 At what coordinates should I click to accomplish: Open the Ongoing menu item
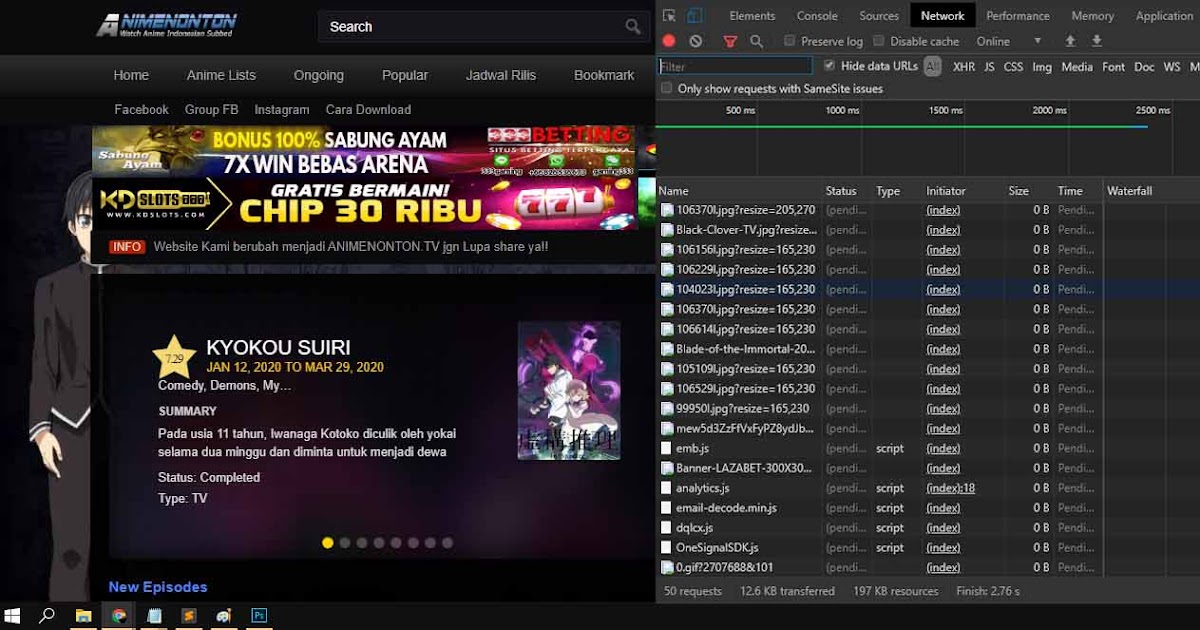(x=319, y=75)
